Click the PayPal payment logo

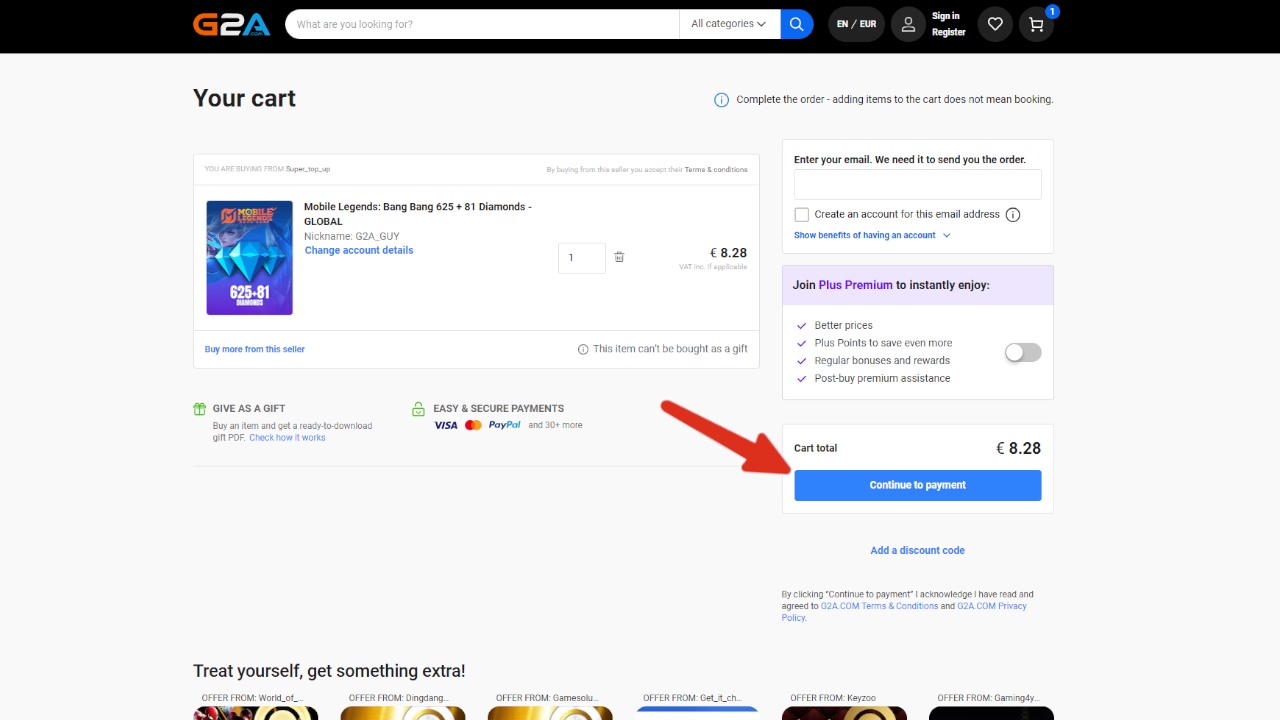click(x=504, y=425)
